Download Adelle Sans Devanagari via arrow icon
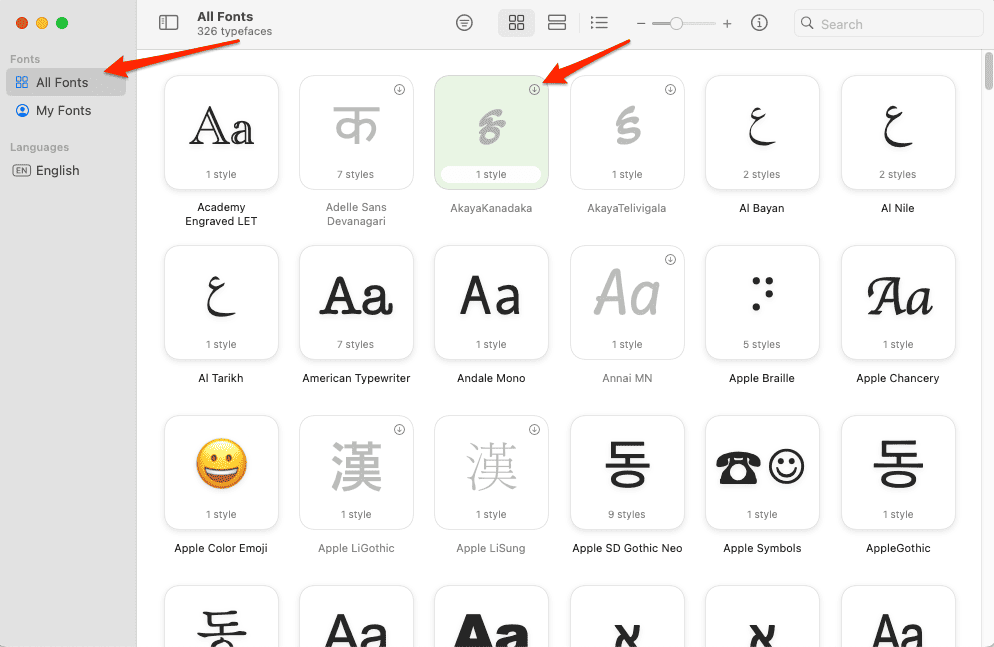Screen dimensions: 994x647 coord(399,89)
